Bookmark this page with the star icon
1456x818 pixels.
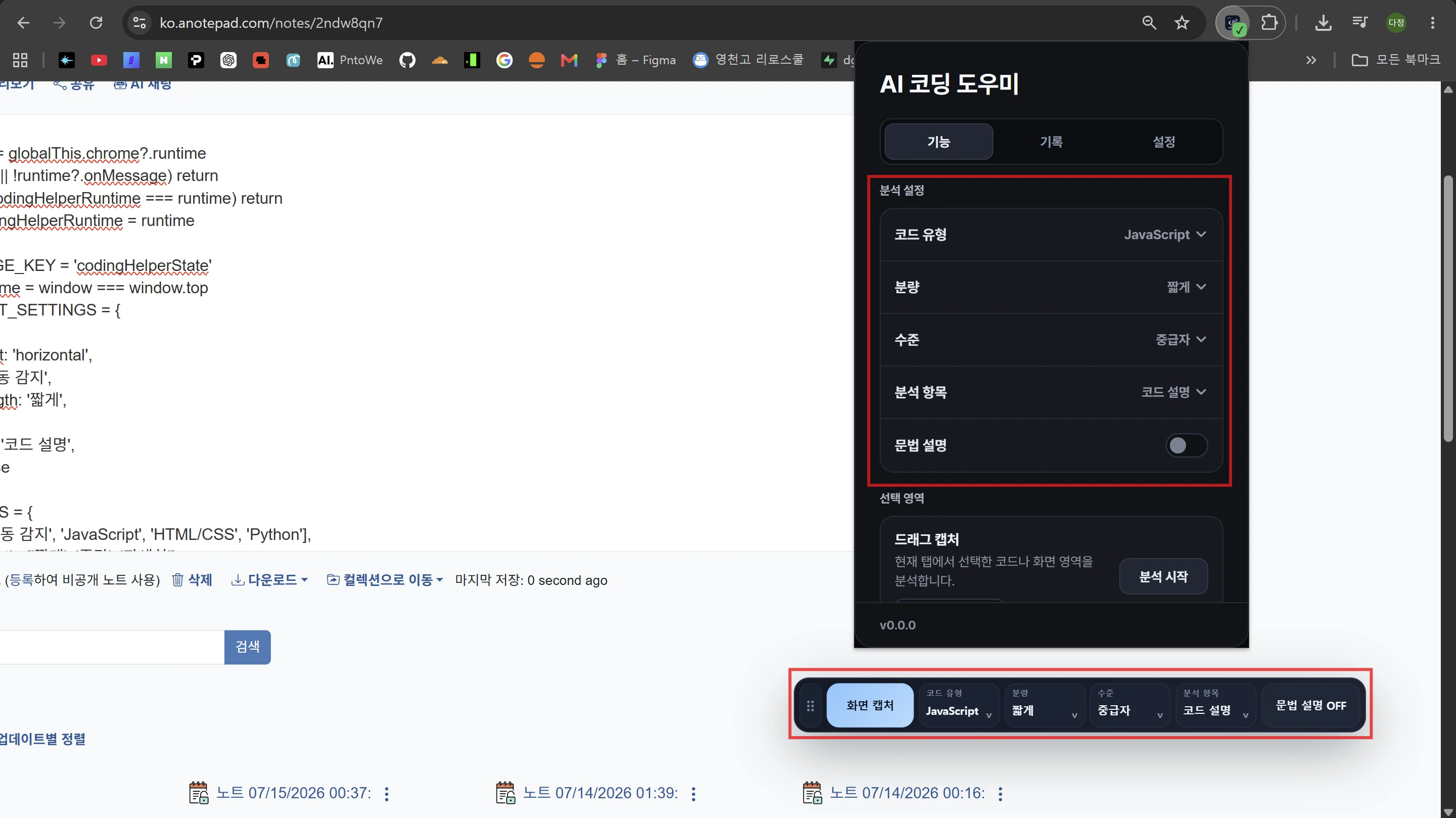1182,23
